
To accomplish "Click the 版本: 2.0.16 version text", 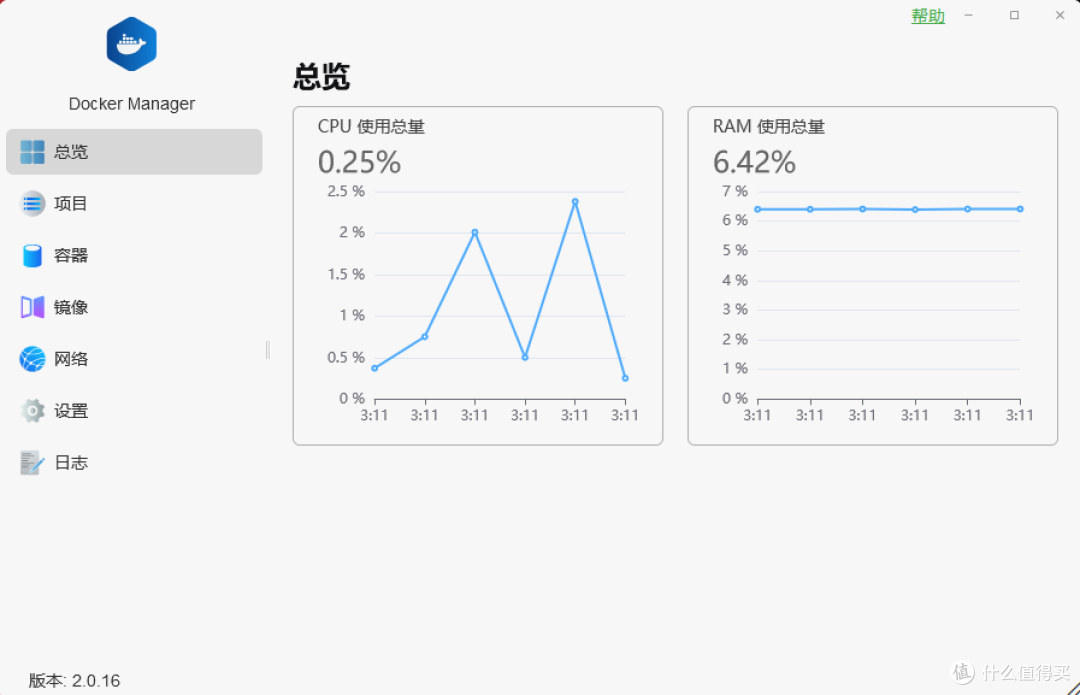I will (74, 681).
